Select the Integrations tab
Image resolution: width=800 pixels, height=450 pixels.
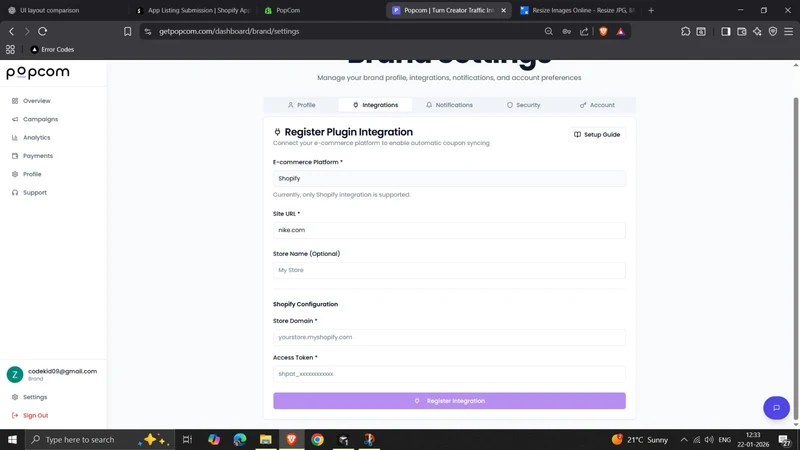(376, 105)
